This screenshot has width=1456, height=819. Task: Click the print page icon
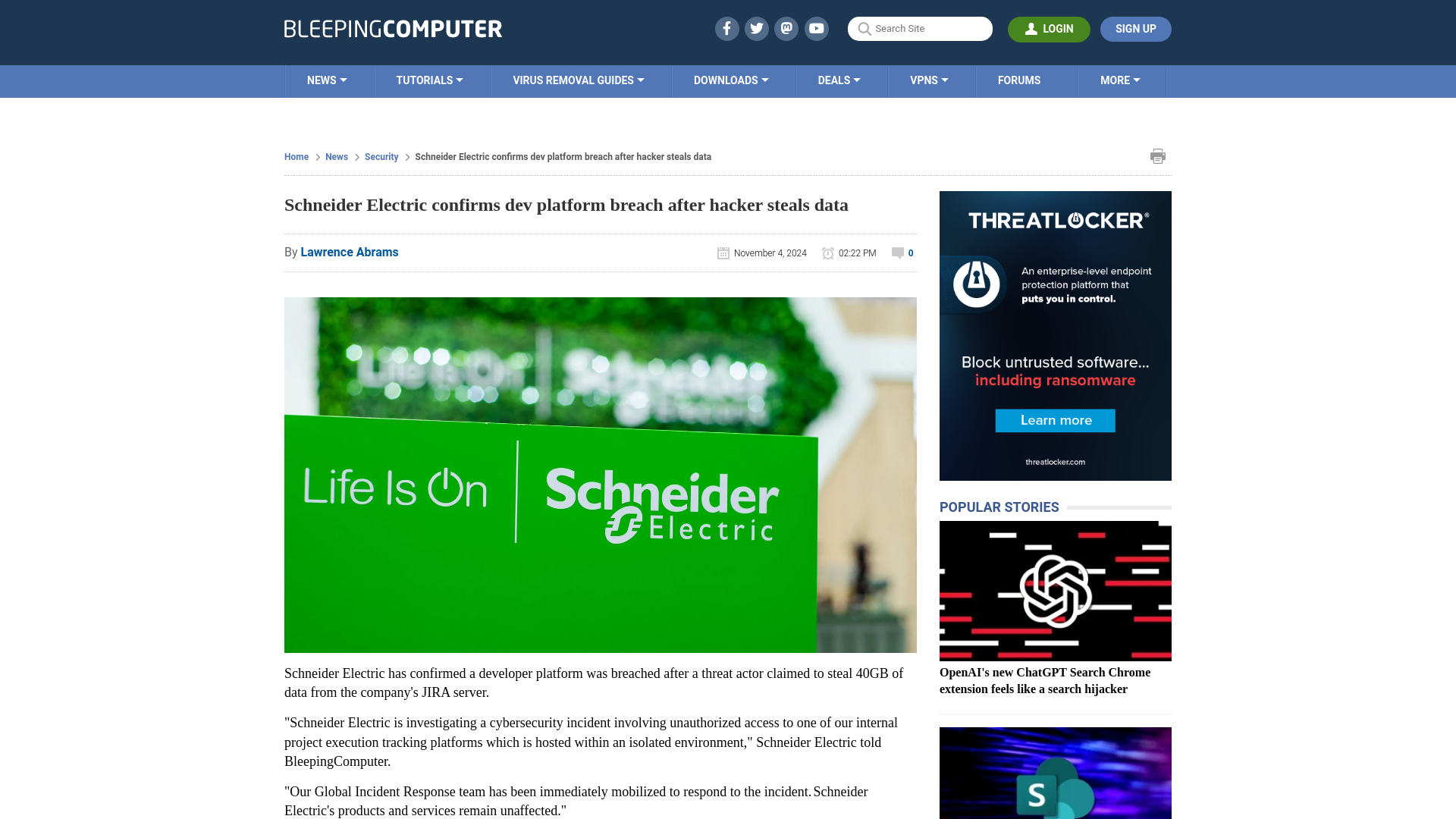[1157, 156]
